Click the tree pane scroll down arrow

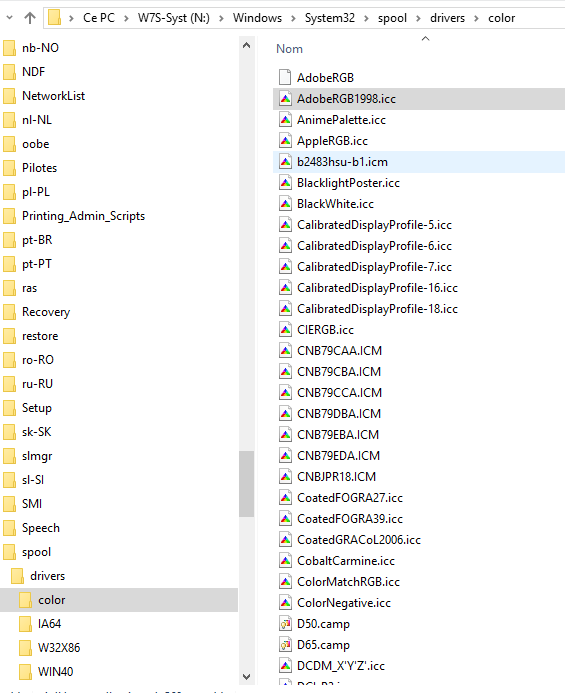[247, 677]
